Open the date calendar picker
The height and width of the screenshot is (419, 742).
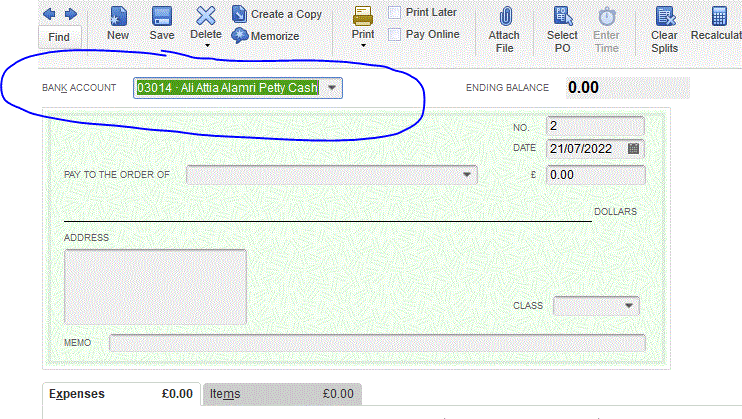pos(633,149)
